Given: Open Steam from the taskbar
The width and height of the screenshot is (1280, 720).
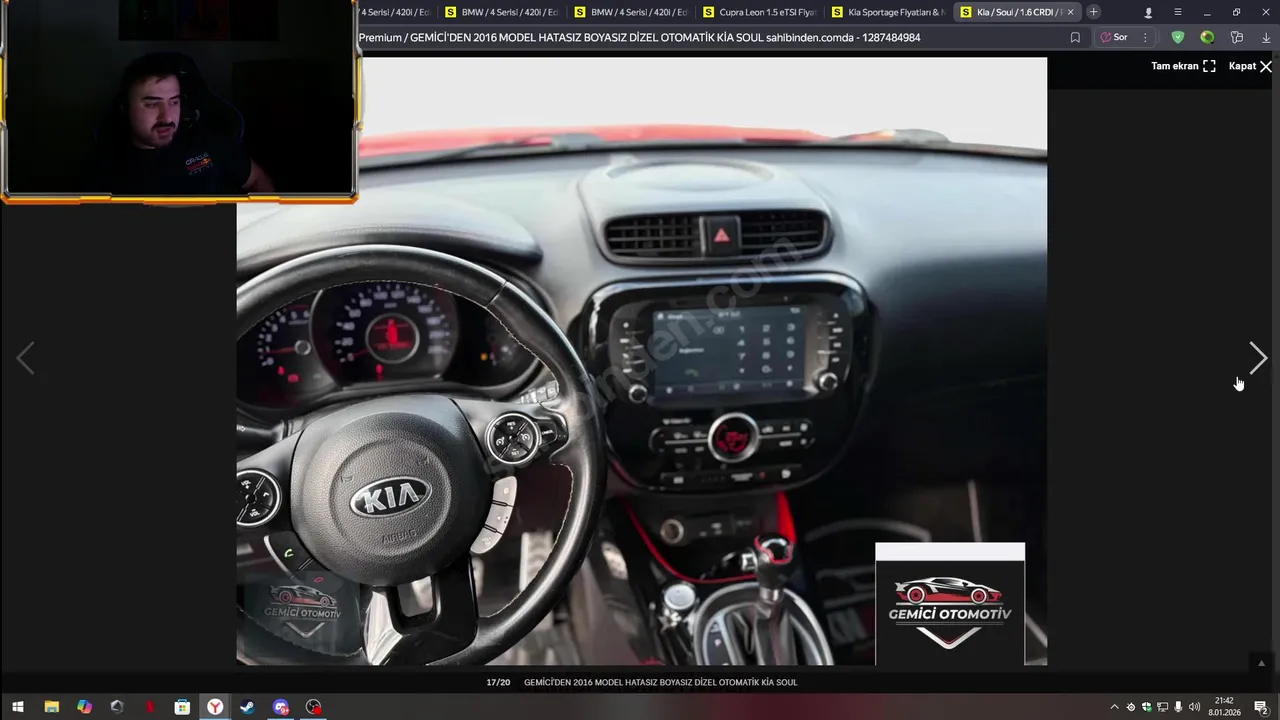Looking at the screenshot, I should pos(248,707).
